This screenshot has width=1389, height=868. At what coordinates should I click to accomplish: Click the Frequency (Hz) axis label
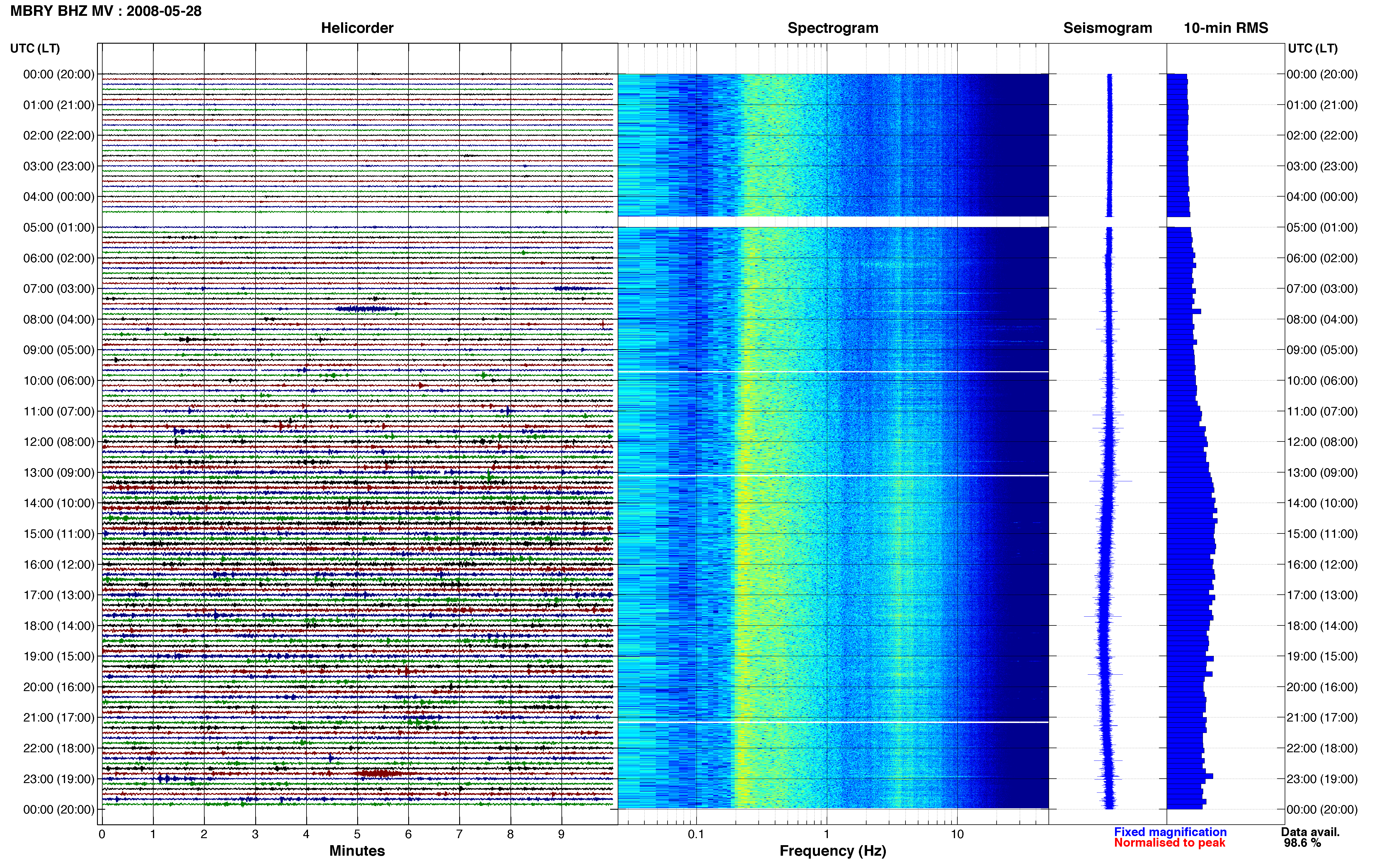[x=833, y=851]
